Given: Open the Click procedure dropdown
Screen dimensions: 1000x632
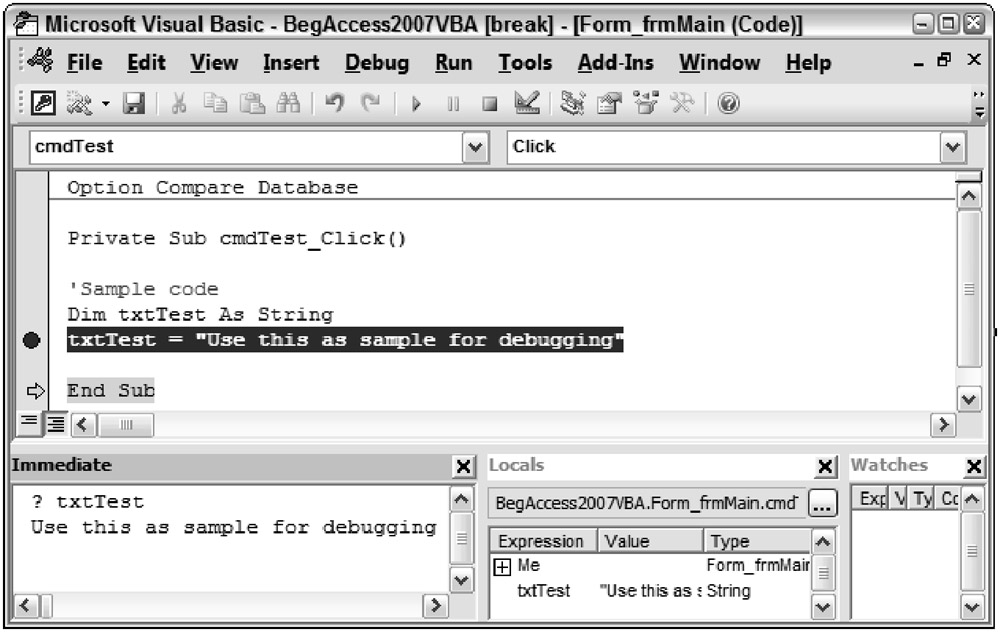Looking at the screenshot, I should tap(950, 147).
